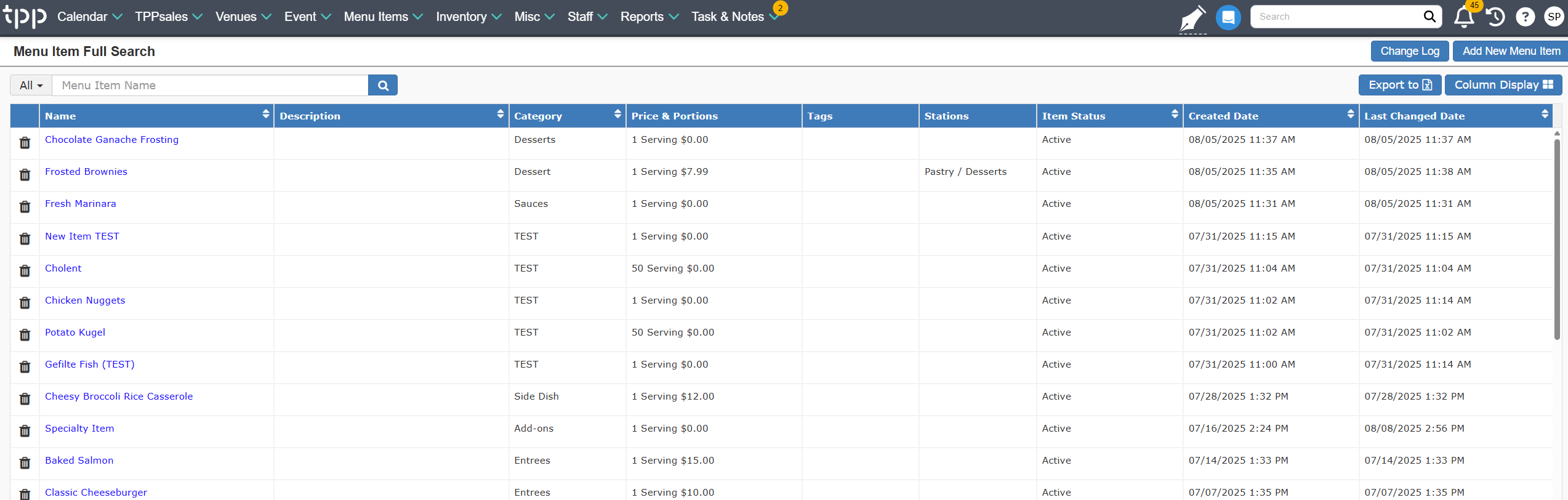
Task: Click the trash icon for Baked Salmon
Action: coord(25,463)
